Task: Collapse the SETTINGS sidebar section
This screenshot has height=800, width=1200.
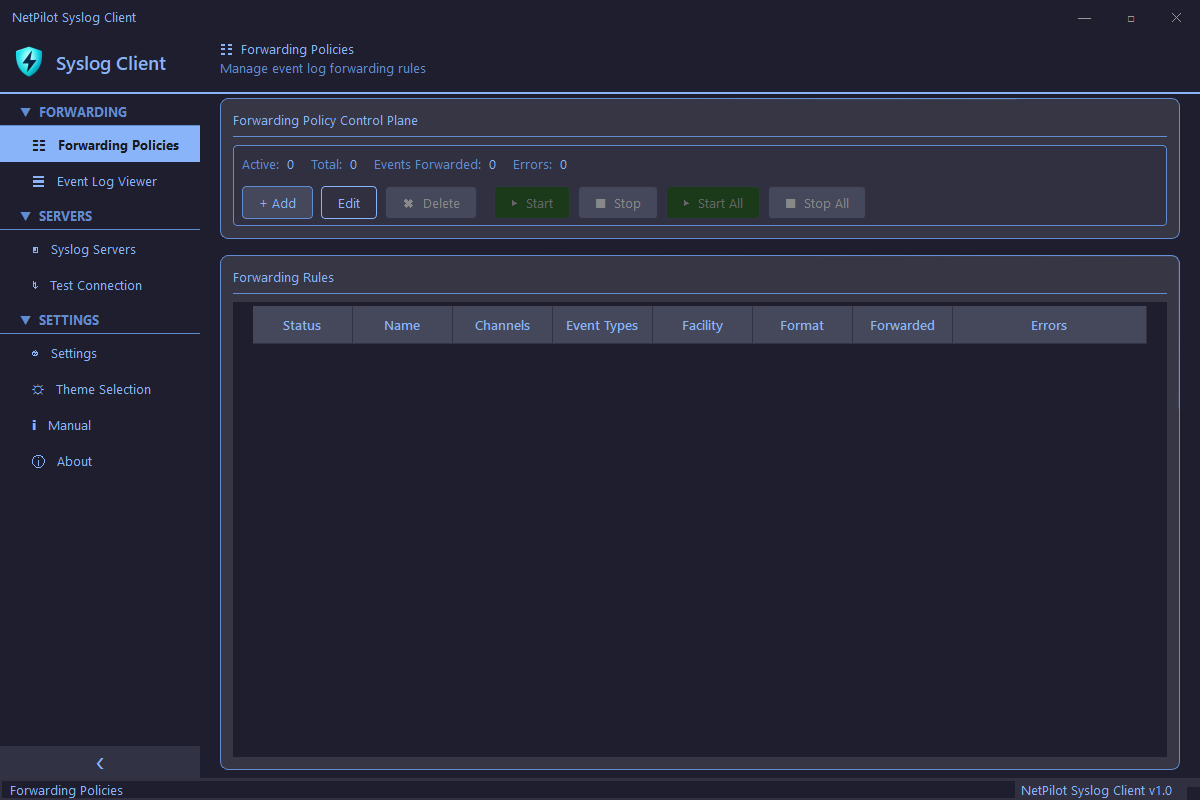Action: pyautogui.click(x=26, y=320)
